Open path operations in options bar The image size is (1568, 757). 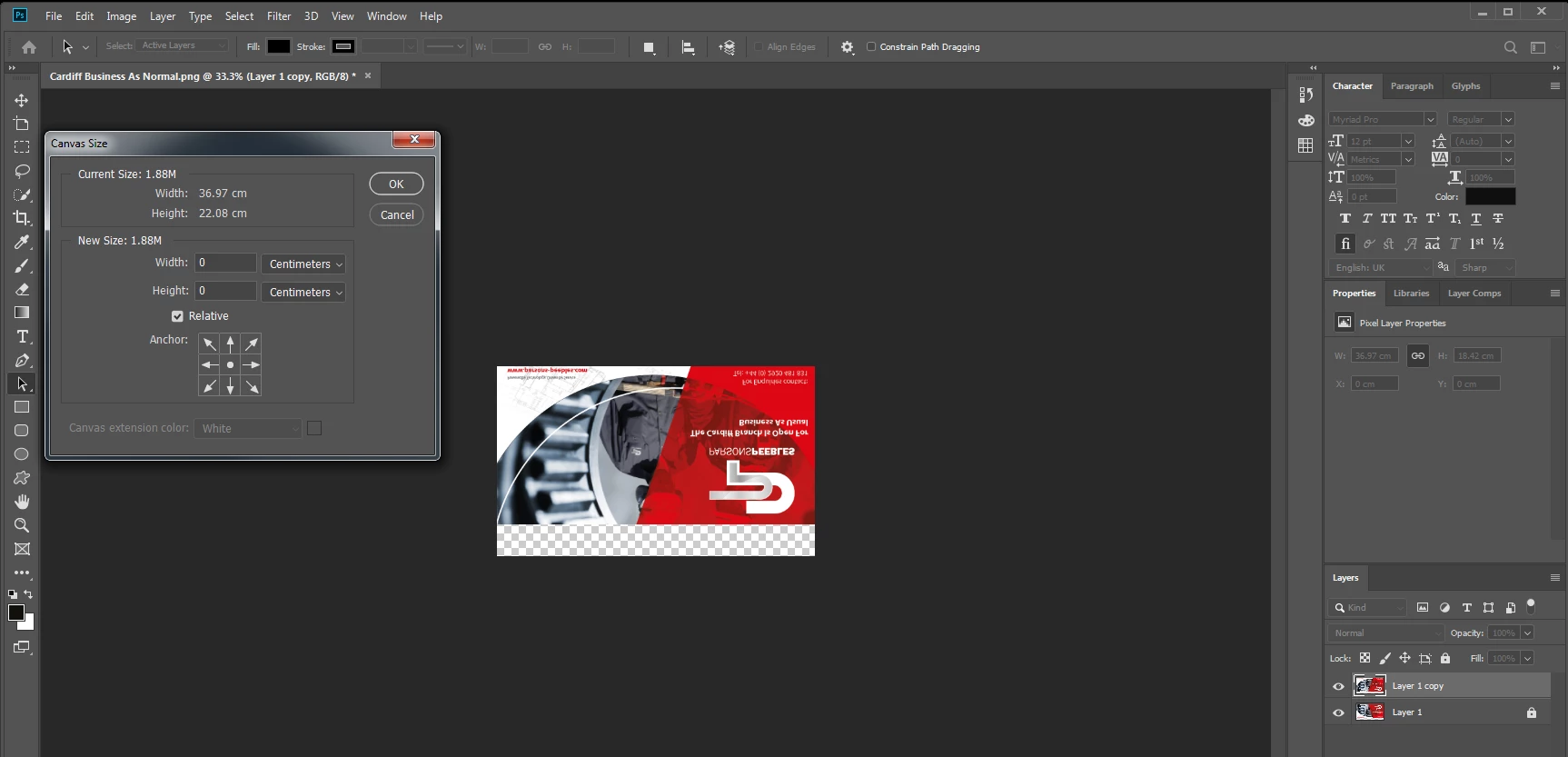(x=649, y=47)
